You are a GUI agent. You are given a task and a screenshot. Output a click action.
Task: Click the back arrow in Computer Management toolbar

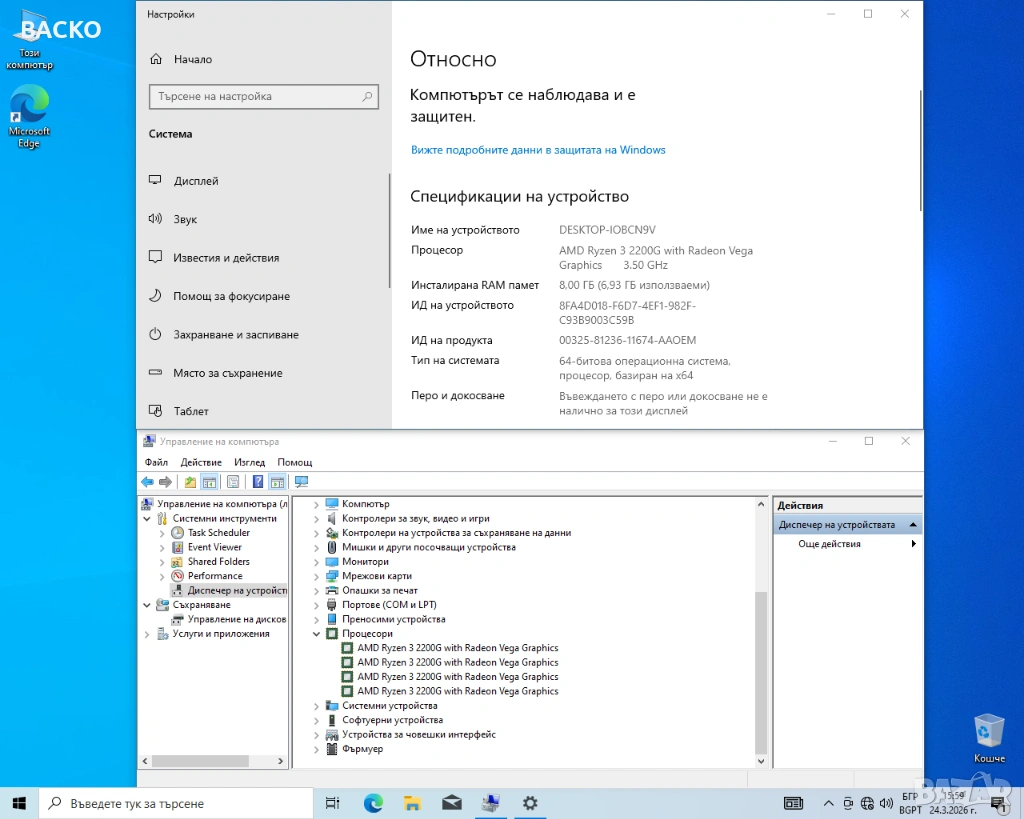[x=147, y=482]
